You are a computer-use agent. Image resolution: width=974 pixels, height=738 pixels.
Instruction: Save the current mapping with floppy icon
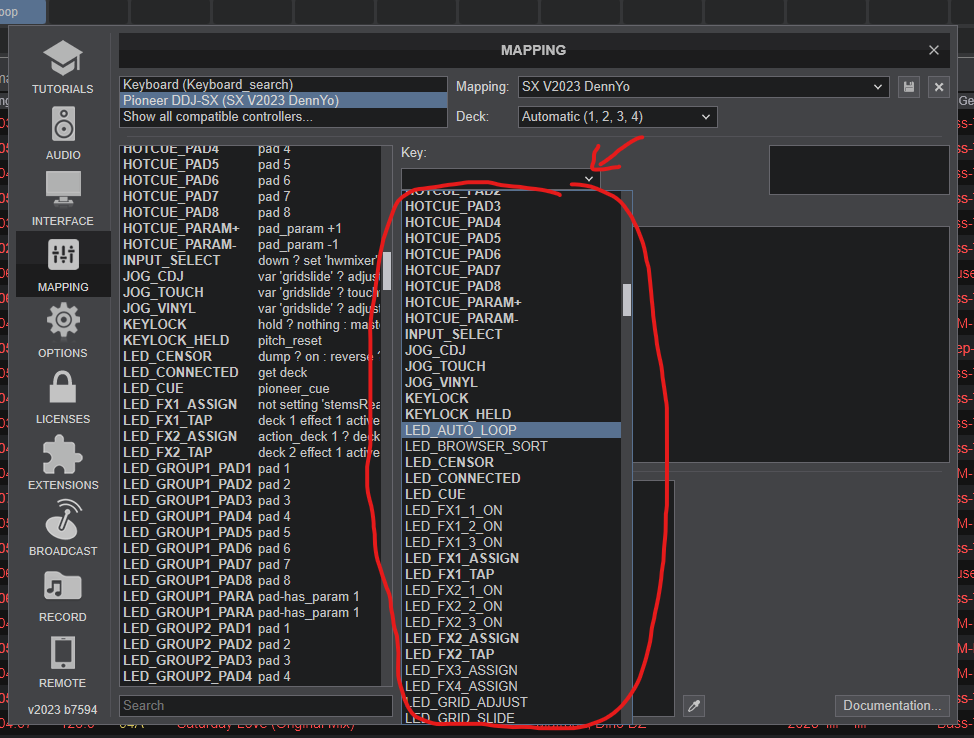909,87
